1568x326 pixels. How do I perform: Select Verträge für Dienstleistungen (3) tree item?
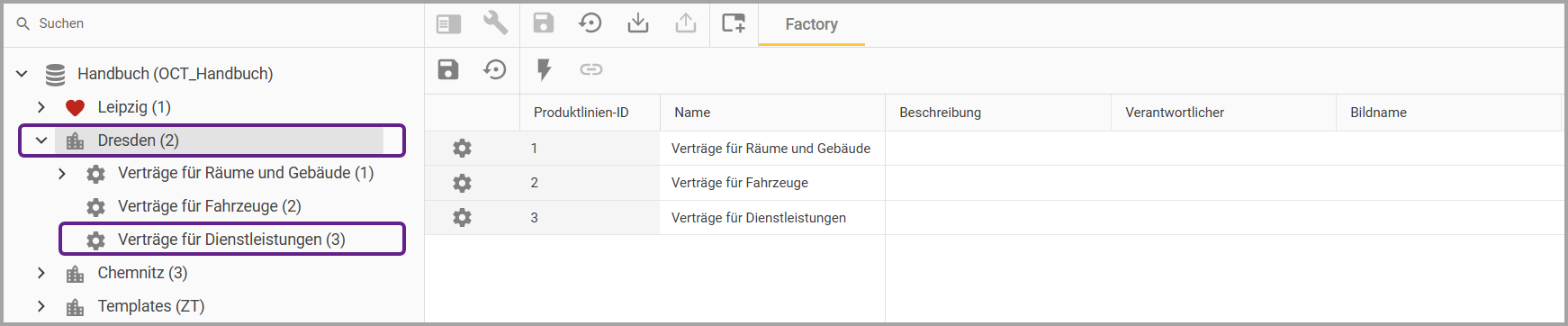pyautogui.click(x=231, y=240)
